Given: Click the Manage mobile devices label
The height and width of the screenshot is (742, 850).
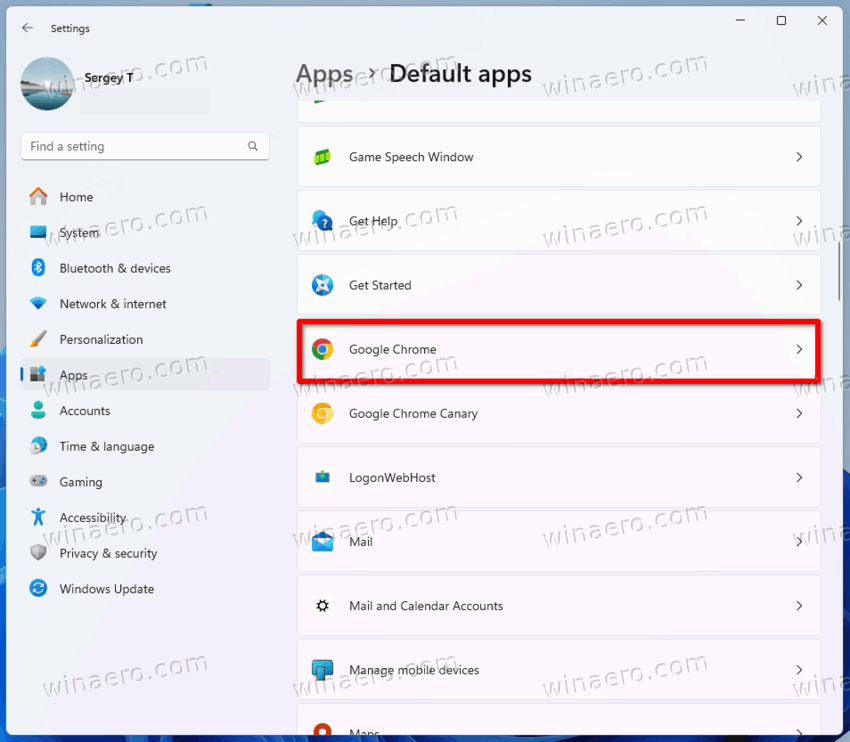Looking at the screenshot, I should (414, 670).
